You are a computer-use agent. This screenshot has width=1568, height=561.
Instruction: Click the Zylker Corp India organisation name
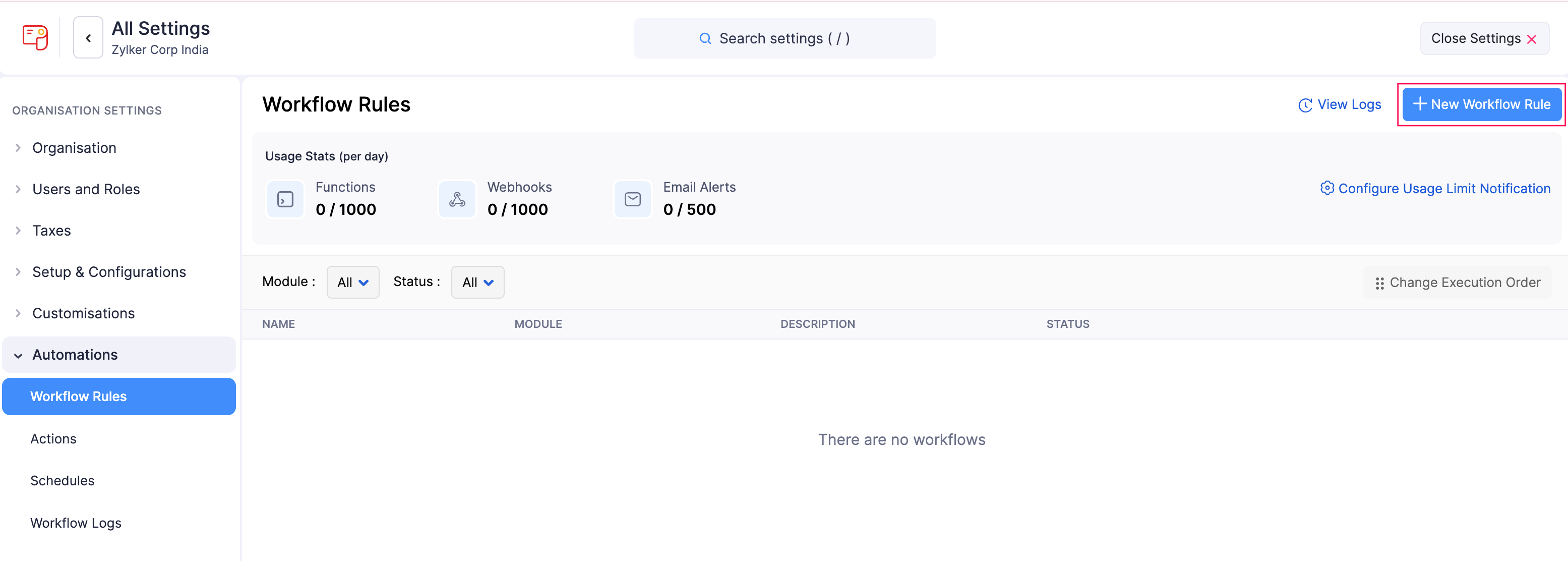(160, 50)
